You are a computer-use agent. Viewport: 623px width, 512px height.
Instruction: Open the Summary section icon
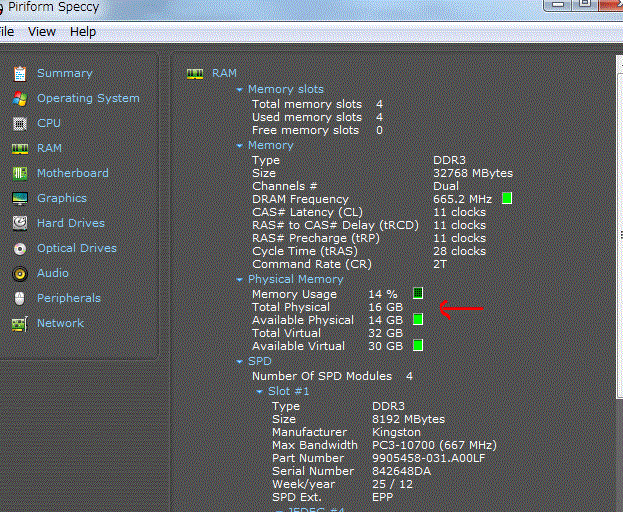20,73
